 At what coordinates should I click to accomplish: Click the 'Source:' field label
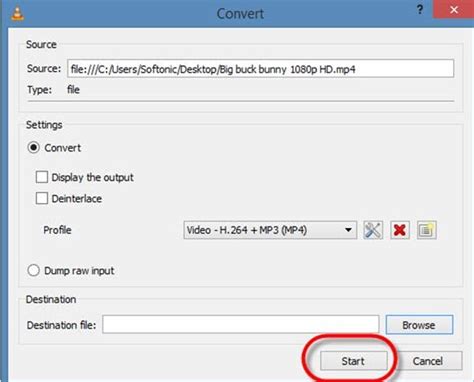pos(44,69)
